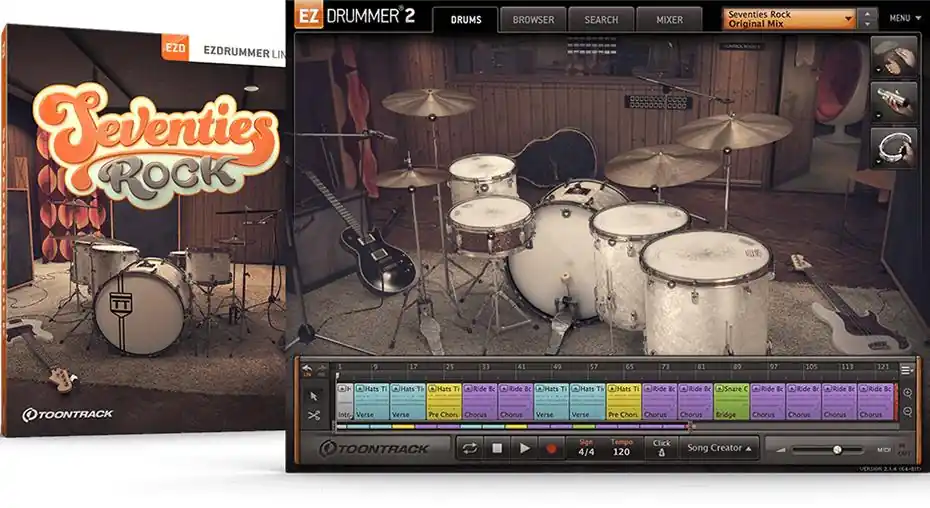Click the EZ Drummer 2 logo
The width and height of the screenshot is (930, 508).
point(355,16)
